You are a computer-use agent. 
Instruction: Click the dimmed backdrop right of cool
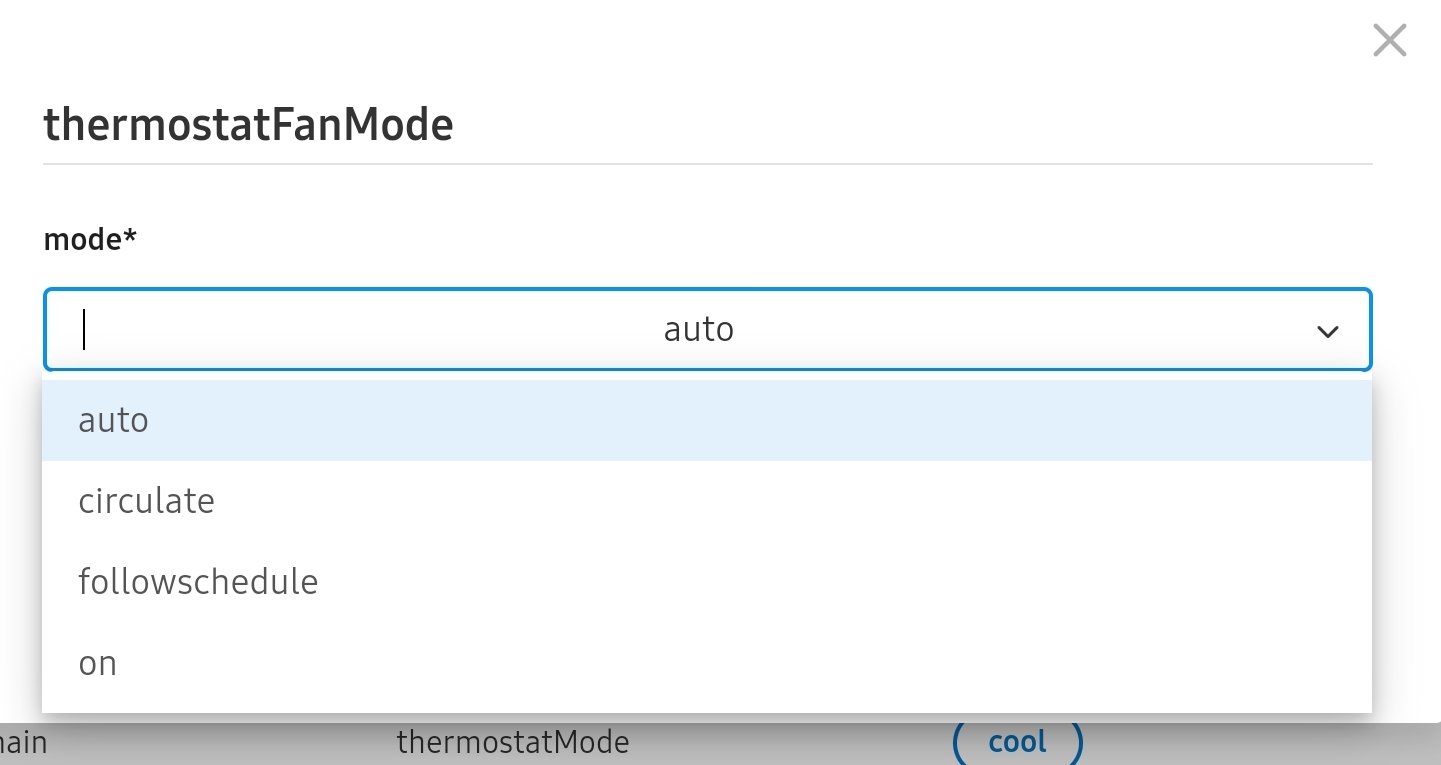point(1250,743)
